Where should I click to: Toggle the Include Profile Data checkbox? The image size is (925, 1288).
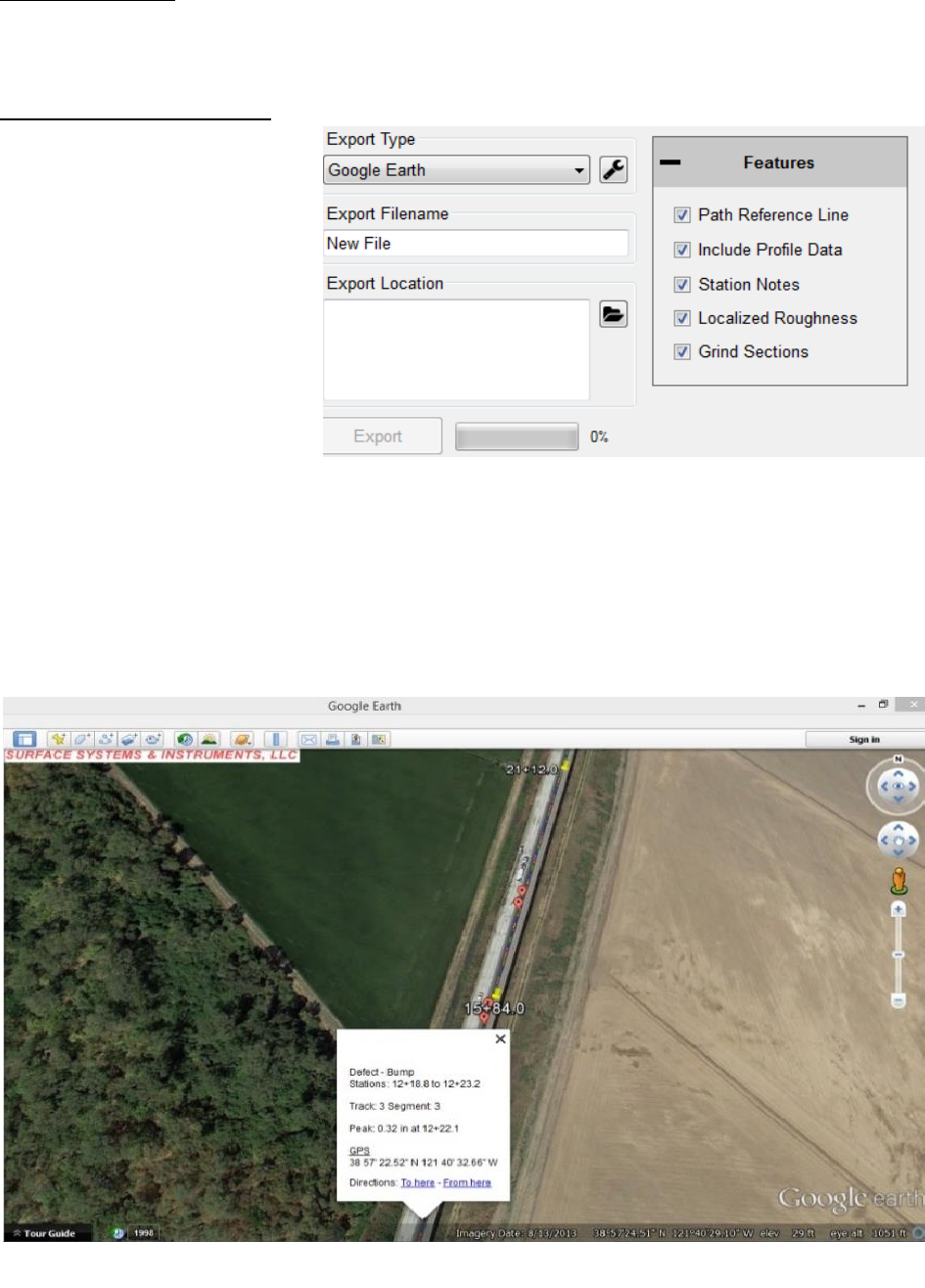coord(682,250)
